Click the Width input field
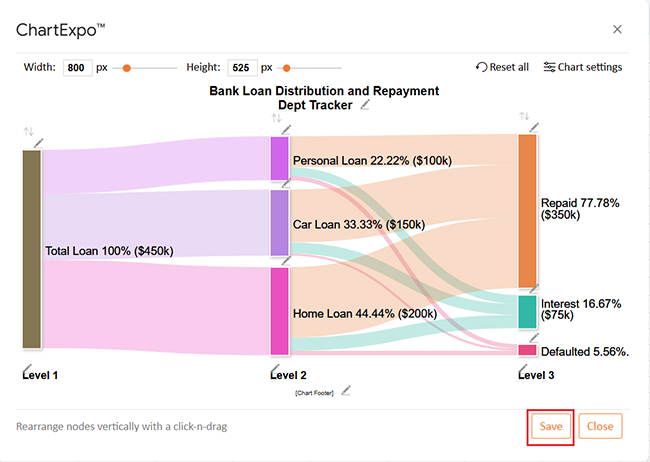 (76, 68)
